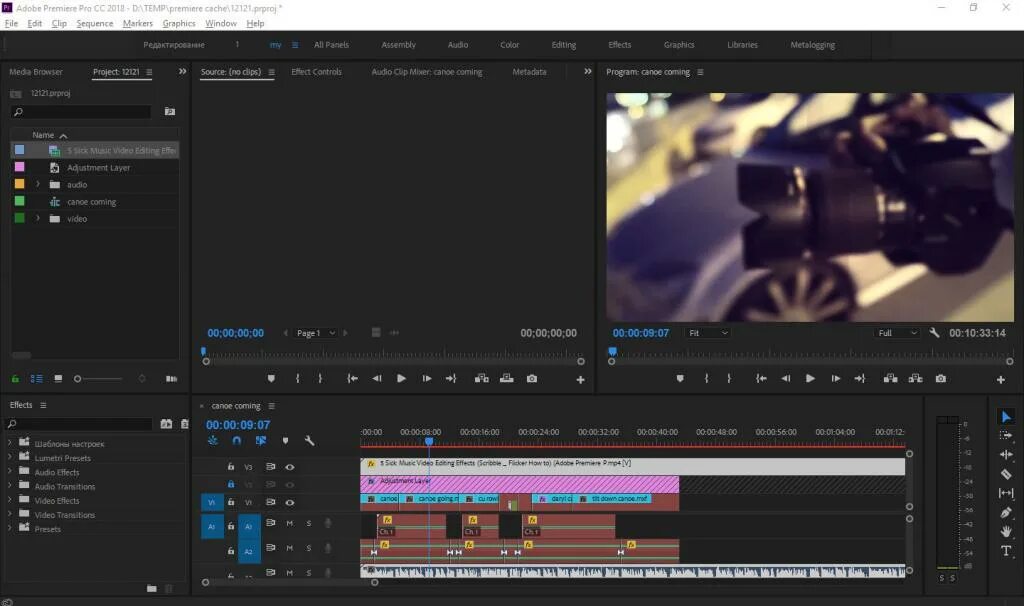The image size is (1024, 606).
Task: Select the Track Select Forward tool
Action: [1008, 434]
